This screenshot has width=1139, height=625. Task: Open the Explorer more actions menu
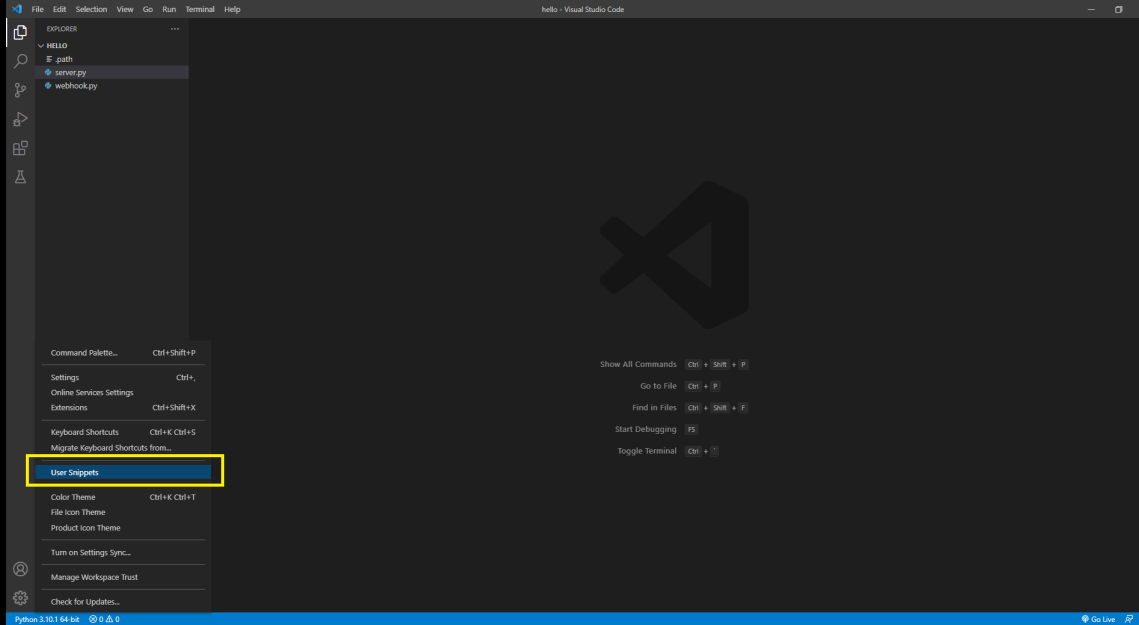(175, 29)
